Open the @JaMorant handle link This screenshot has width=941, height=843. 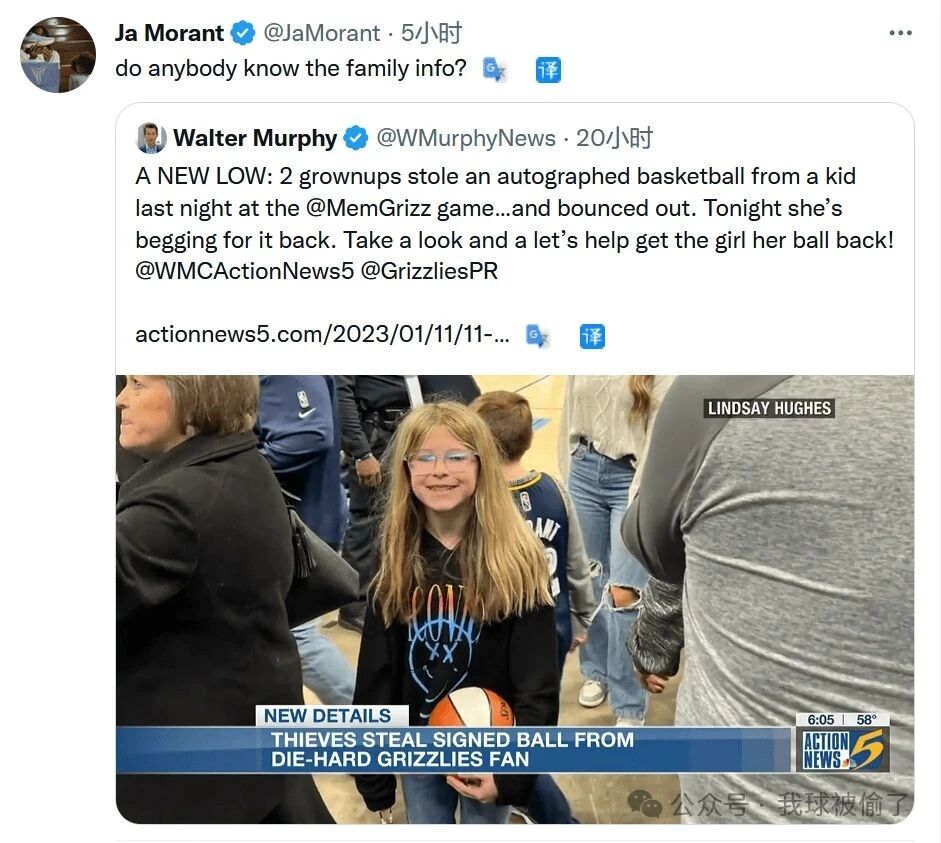click(x=322, y=33)
